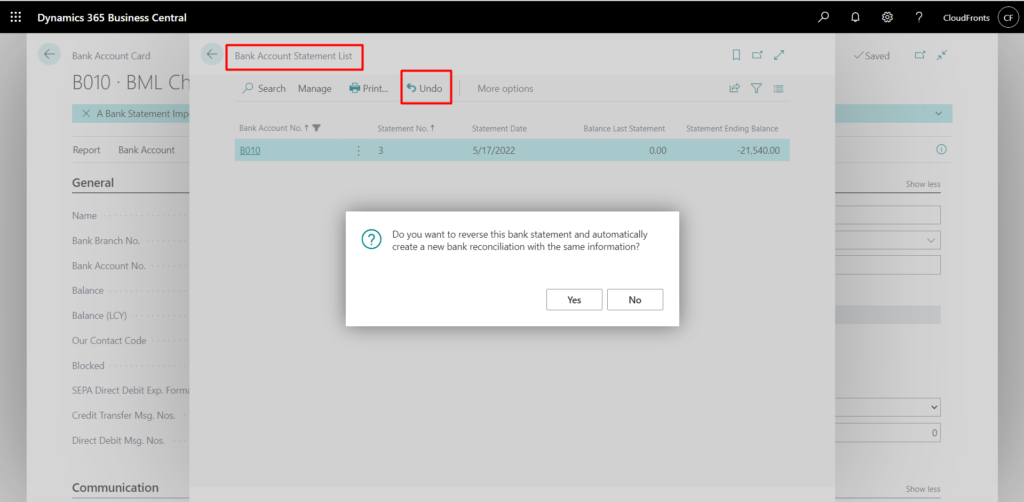Click Show less in Communication section
1024x502 pixels.
(x=923, y=489)
